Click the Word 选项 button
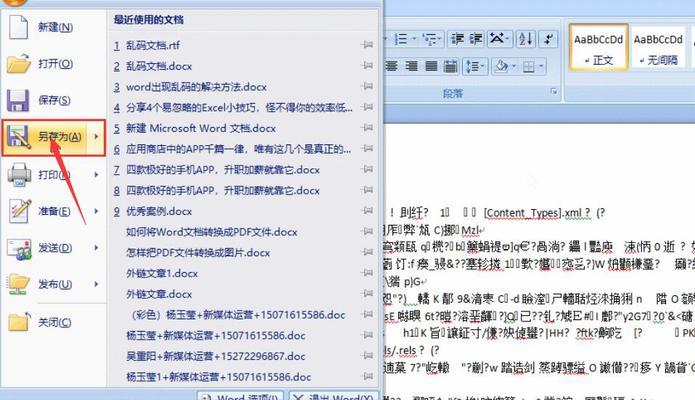 tap(241, 396)
